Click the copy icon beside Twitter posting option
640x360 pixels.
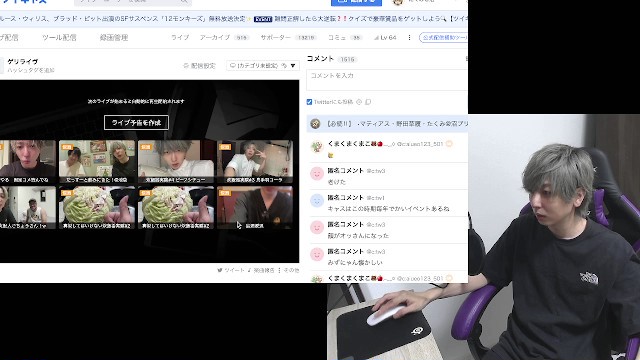(x=368, y=102)
